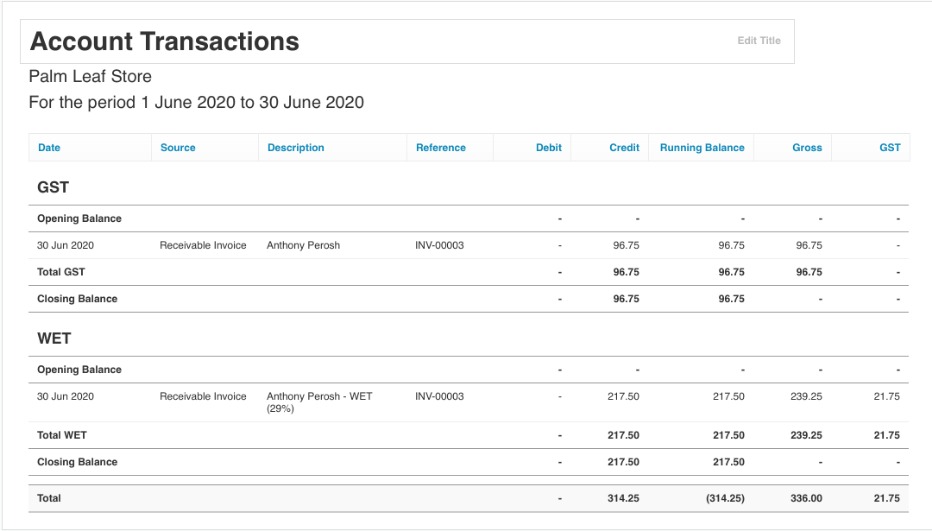Click the Credit column header

click(x=624, y=148)
